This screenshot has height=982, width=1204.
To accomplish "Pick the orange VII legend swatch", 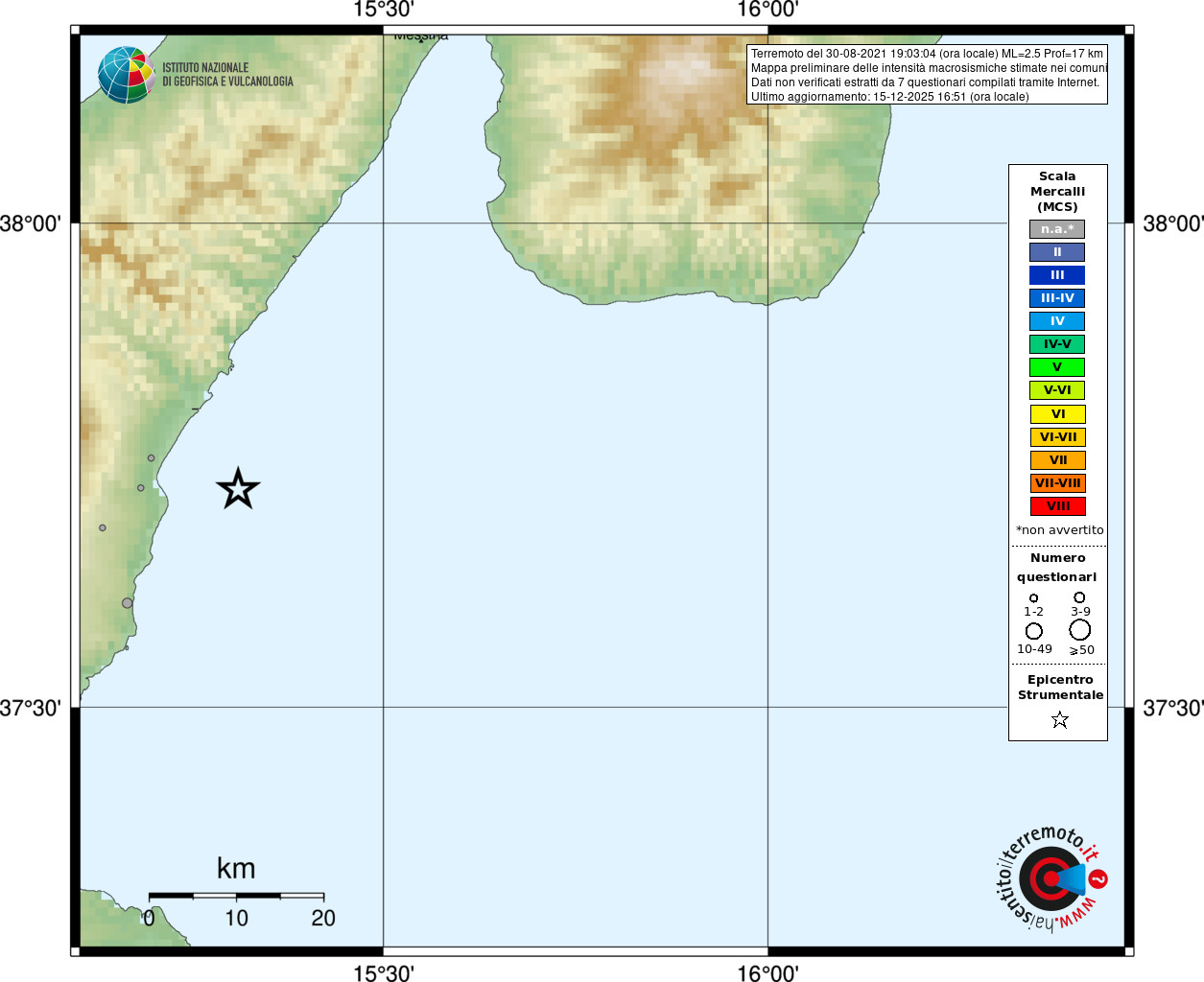I will pos(1057,460).
